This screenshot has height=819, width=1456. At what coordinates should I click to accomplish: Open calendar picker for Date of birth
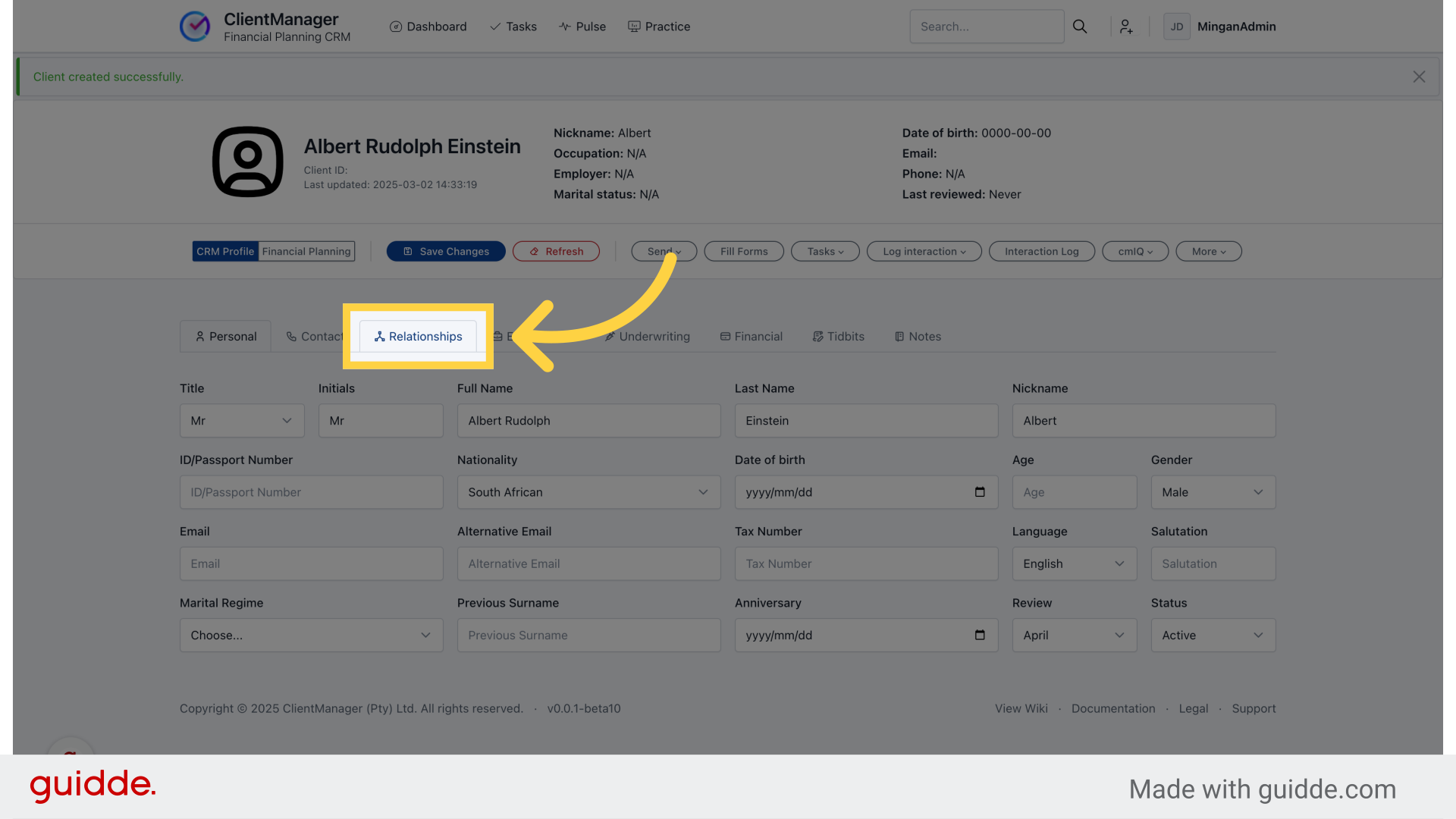980,492
